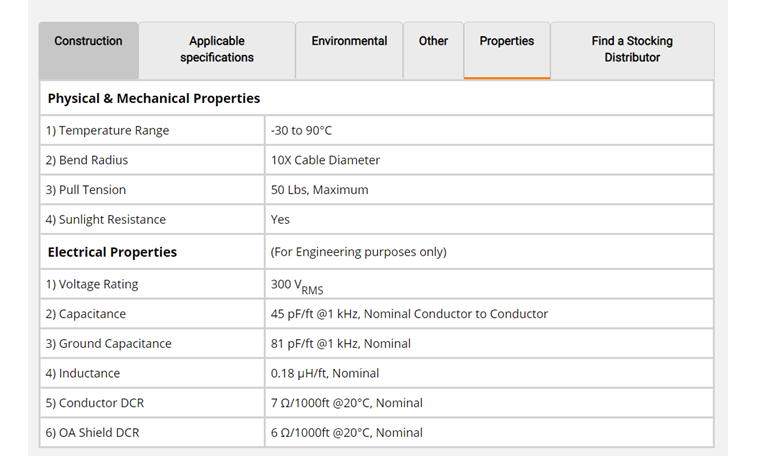Click the Properties tab
Viewport: 757px width, 456px height.
(x=507, y=42)
